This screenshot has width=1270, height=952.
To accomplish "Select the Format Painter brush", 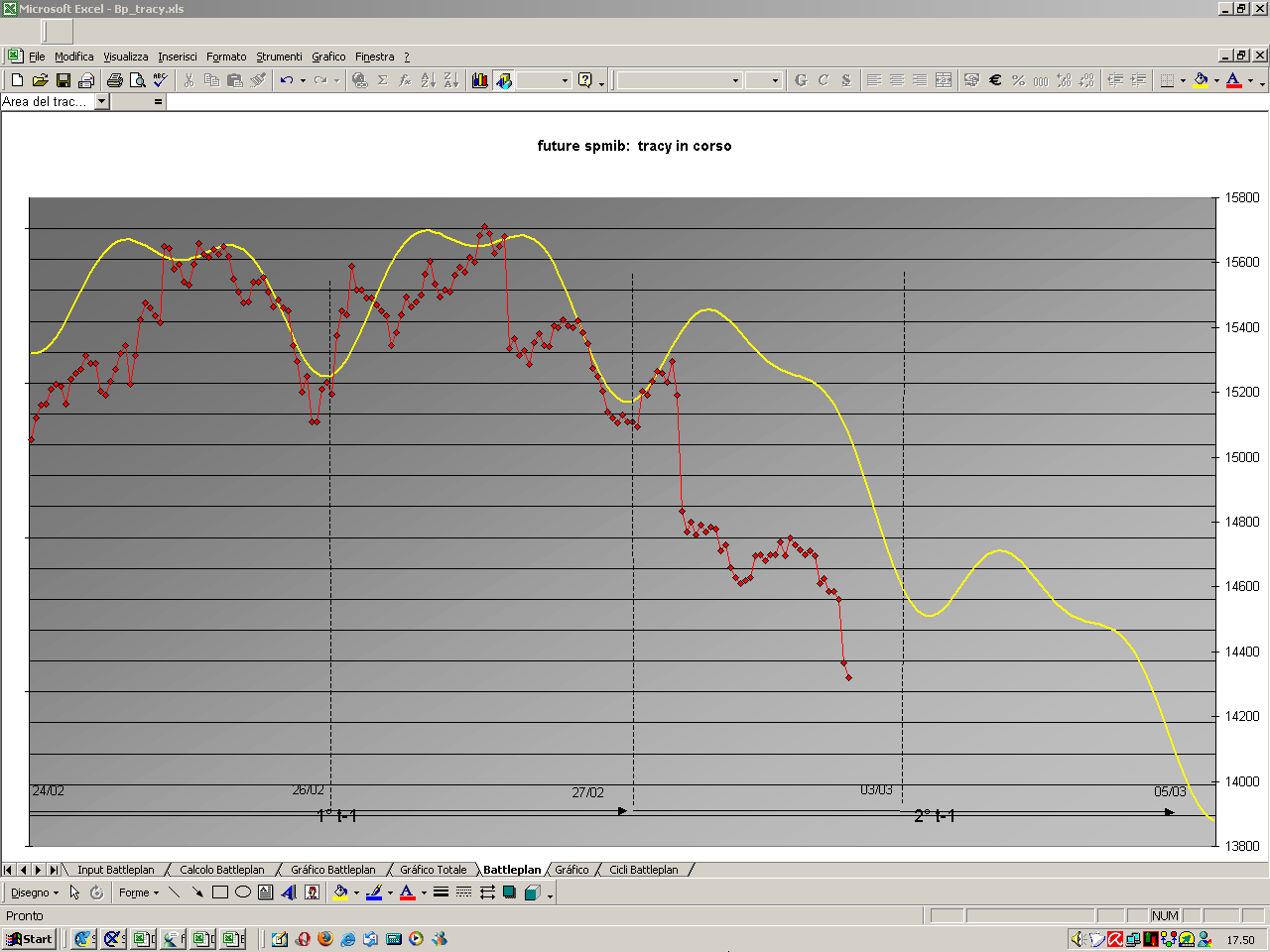I will pos(257,80).
